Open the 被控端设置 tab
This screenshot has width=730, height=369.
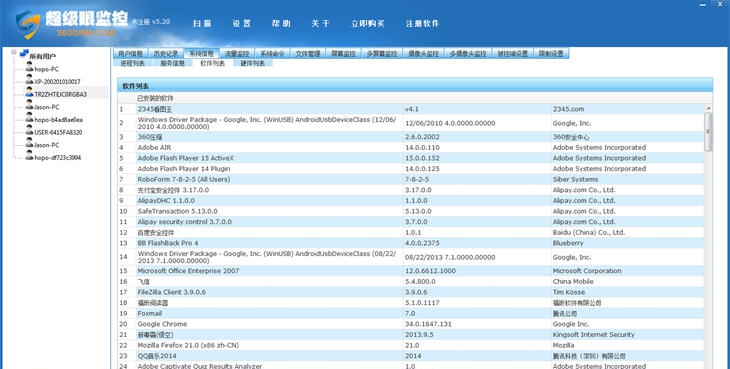pos(512,54)
